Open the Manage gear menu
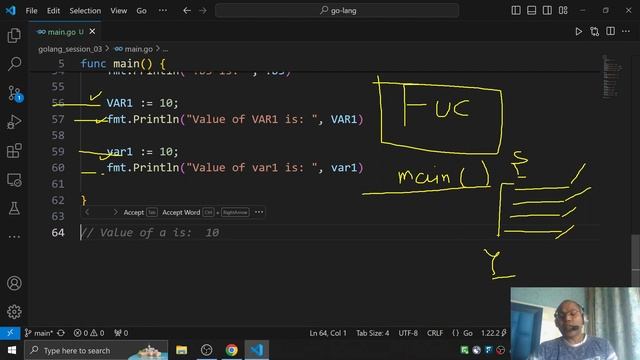The height and width of the screenshot is (360, 640). 14,312
